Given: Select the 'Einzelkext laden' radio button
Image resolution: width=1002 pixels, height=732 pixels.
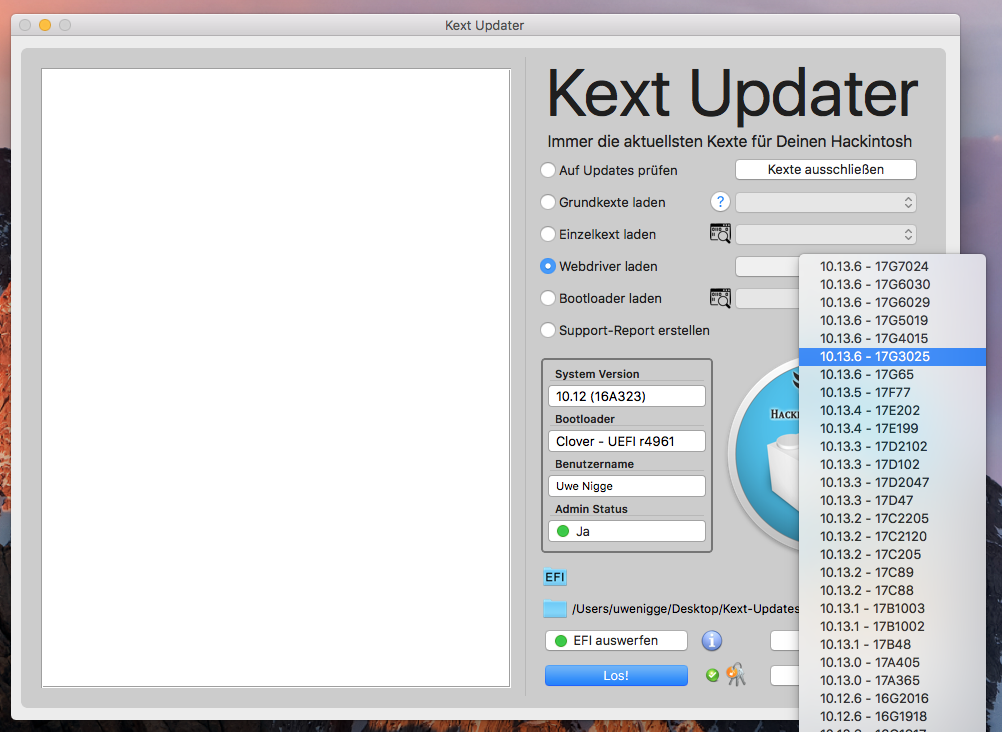Looking at the screenshot, I should (x=548, y=234).
